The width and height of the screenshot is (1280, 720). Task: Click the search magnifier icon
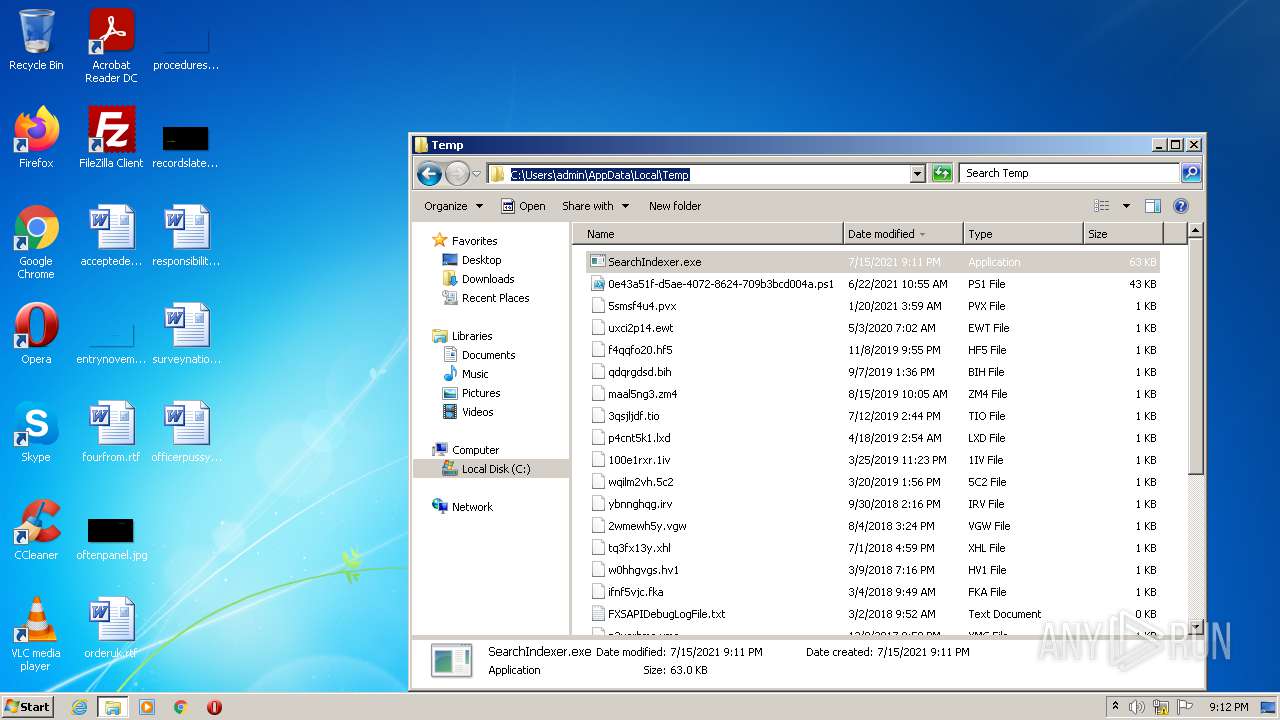[1190, 173]
